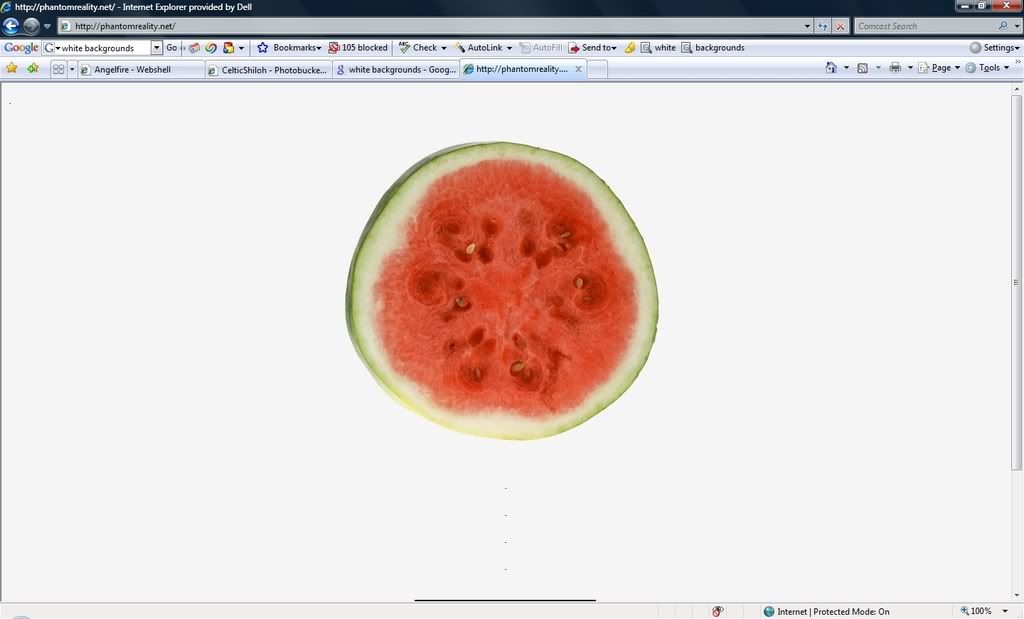This screenshot has height=619, width=1024.
Task: Click the Home page icon
Action: 831,68
